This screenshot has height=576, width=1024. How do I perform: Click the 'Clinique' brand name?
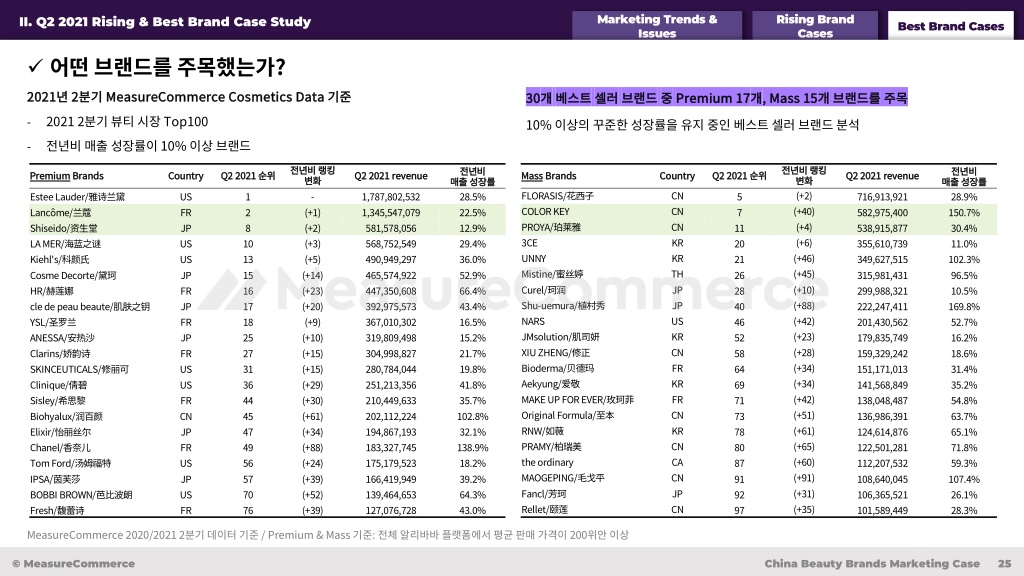coord(58,385)
